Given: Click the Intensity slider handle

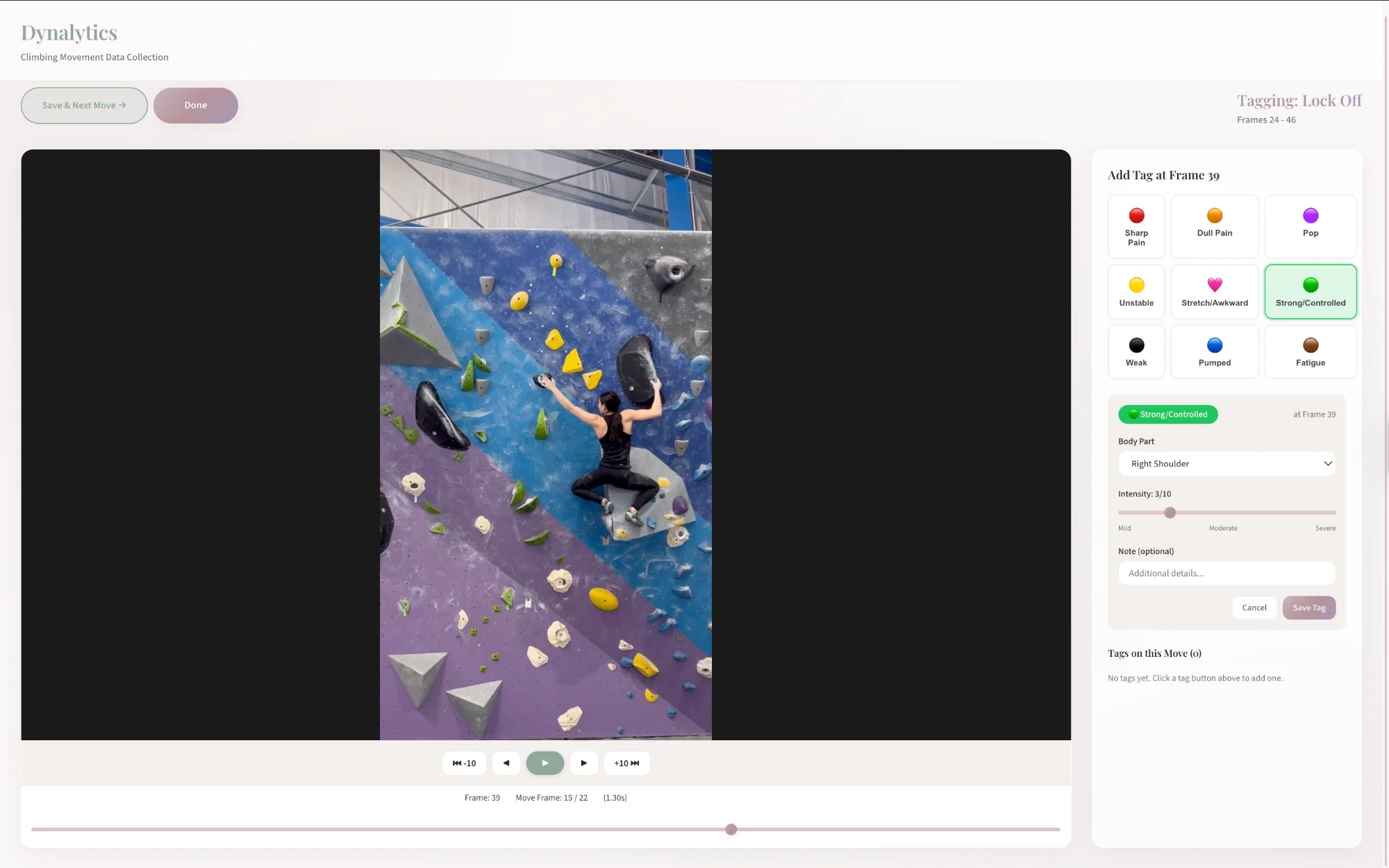Looking at the screenshot, I should click(1170, 512).
